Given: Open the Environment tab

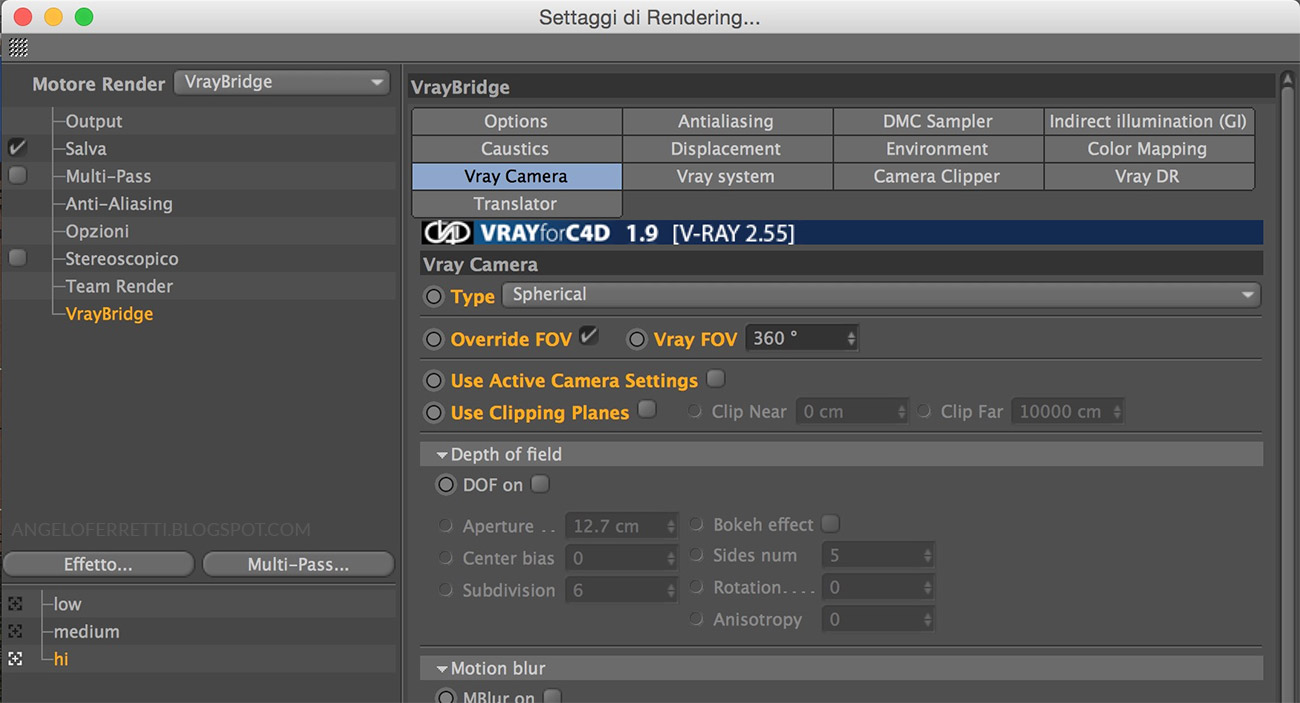Looking at the screenshot, I should (938, 149).
